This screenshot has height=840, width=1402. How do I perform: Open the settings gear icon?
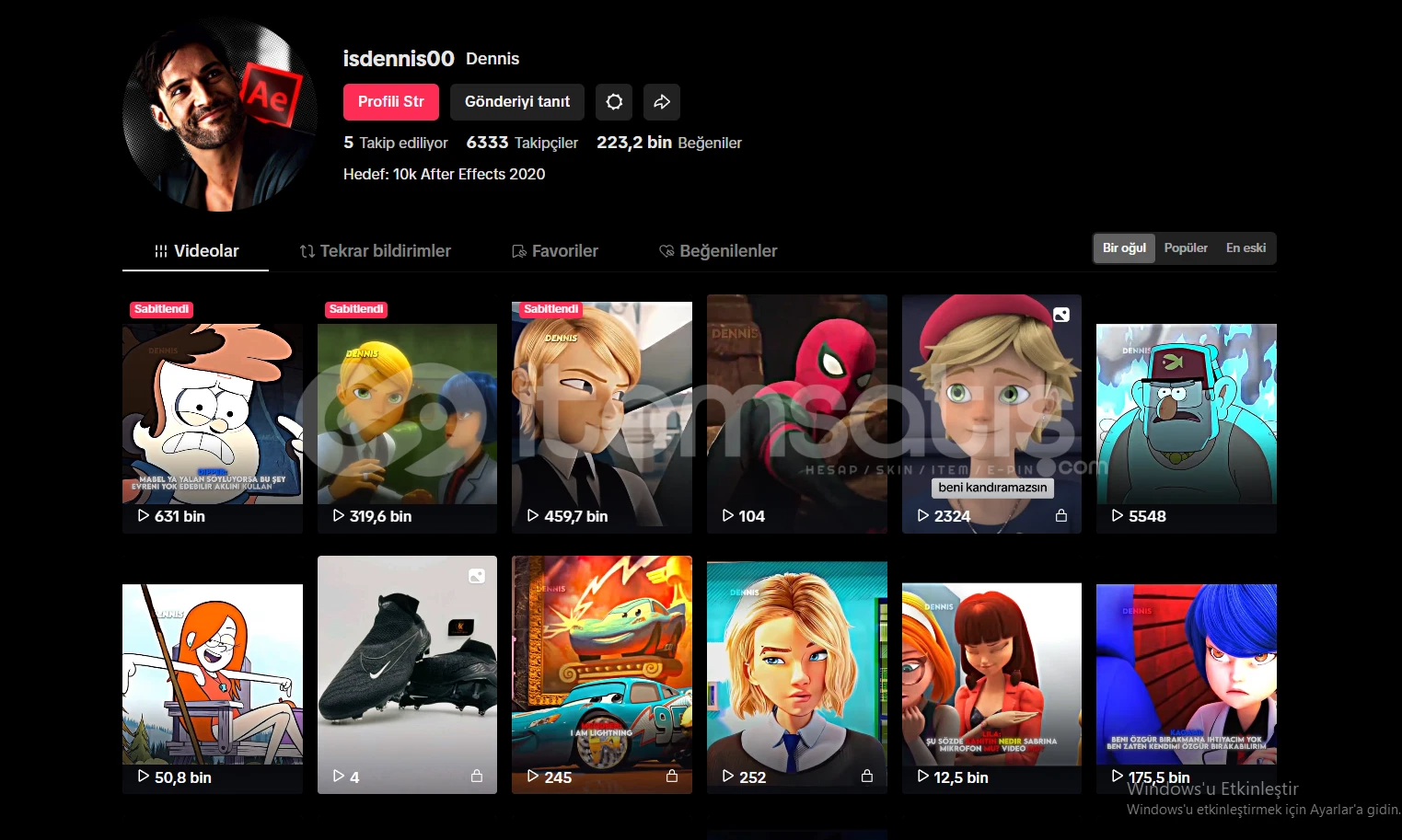pos(614,102)
